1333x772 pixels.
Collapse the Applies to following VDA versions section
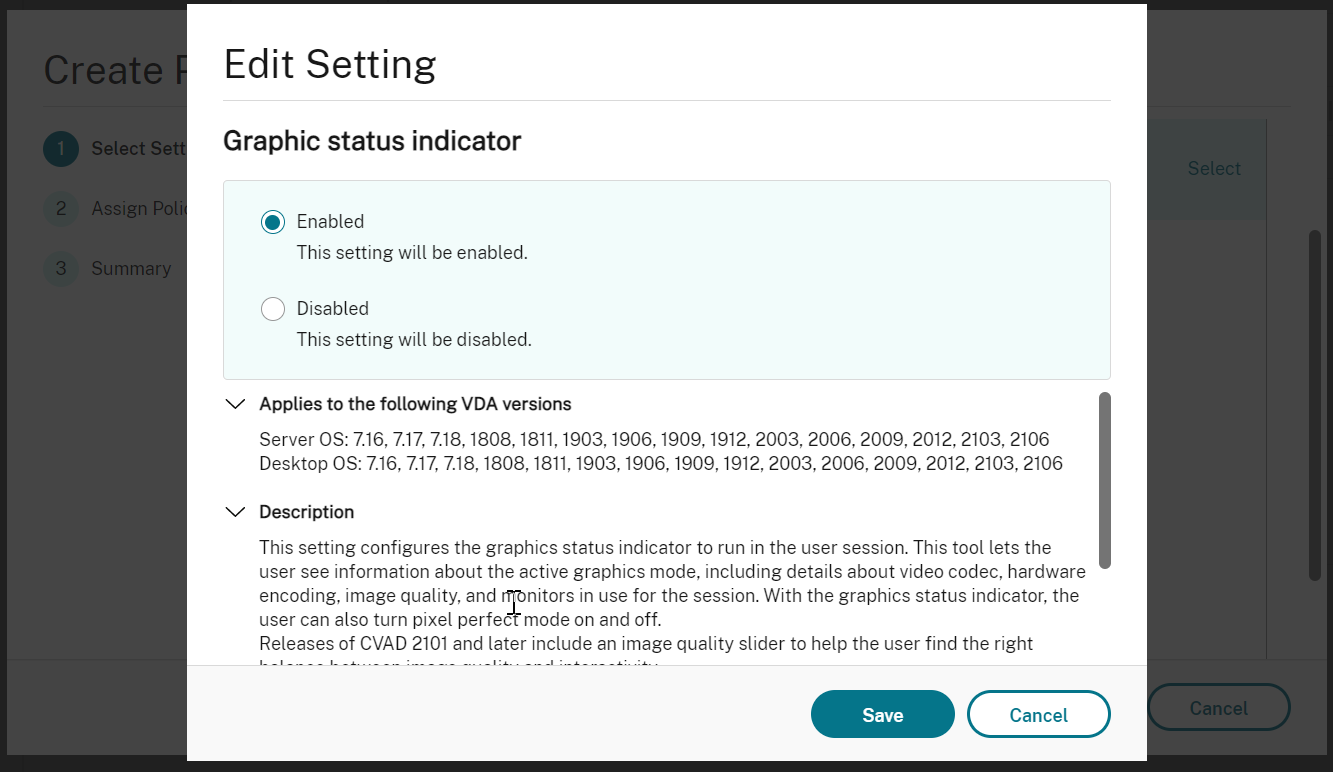(235, 403)
